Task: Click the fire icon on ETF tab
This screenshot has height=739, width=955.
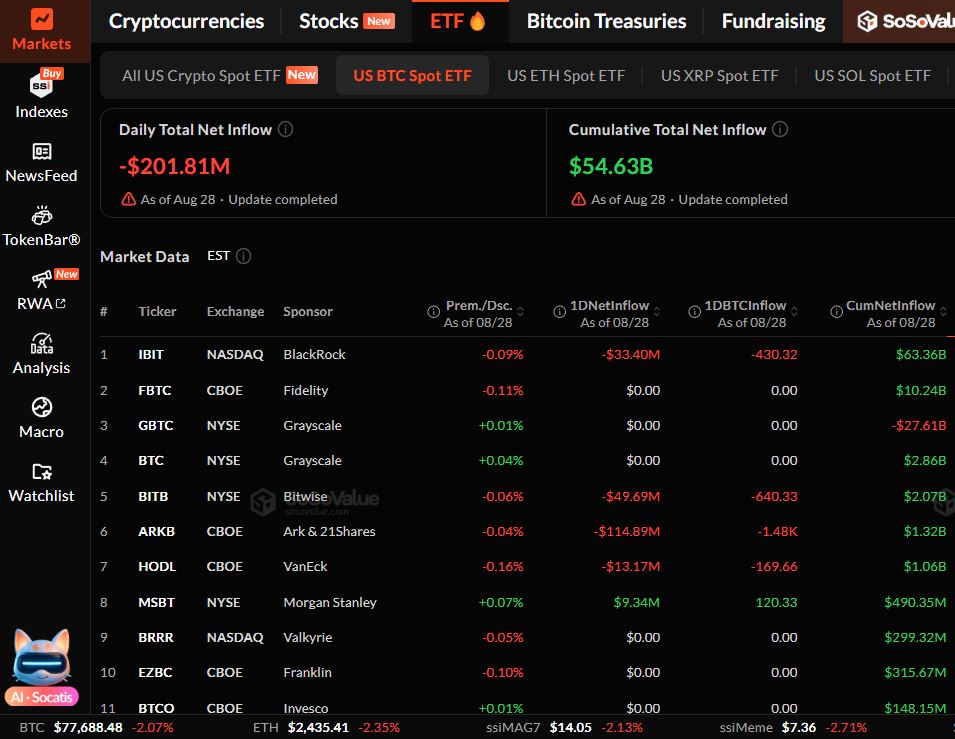Action: pyautogui.click(x=478, y=21)
